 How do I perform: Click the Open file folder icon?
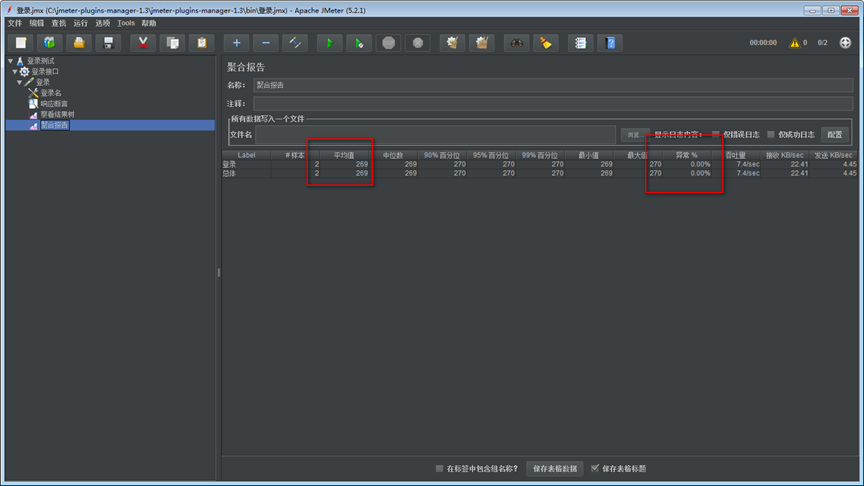coord(79,43)
